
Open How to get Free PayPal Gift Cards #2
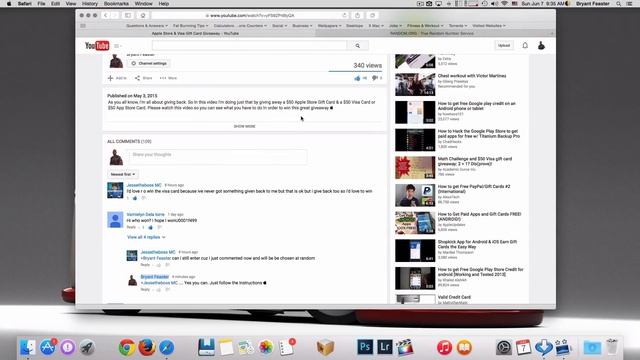474,189
